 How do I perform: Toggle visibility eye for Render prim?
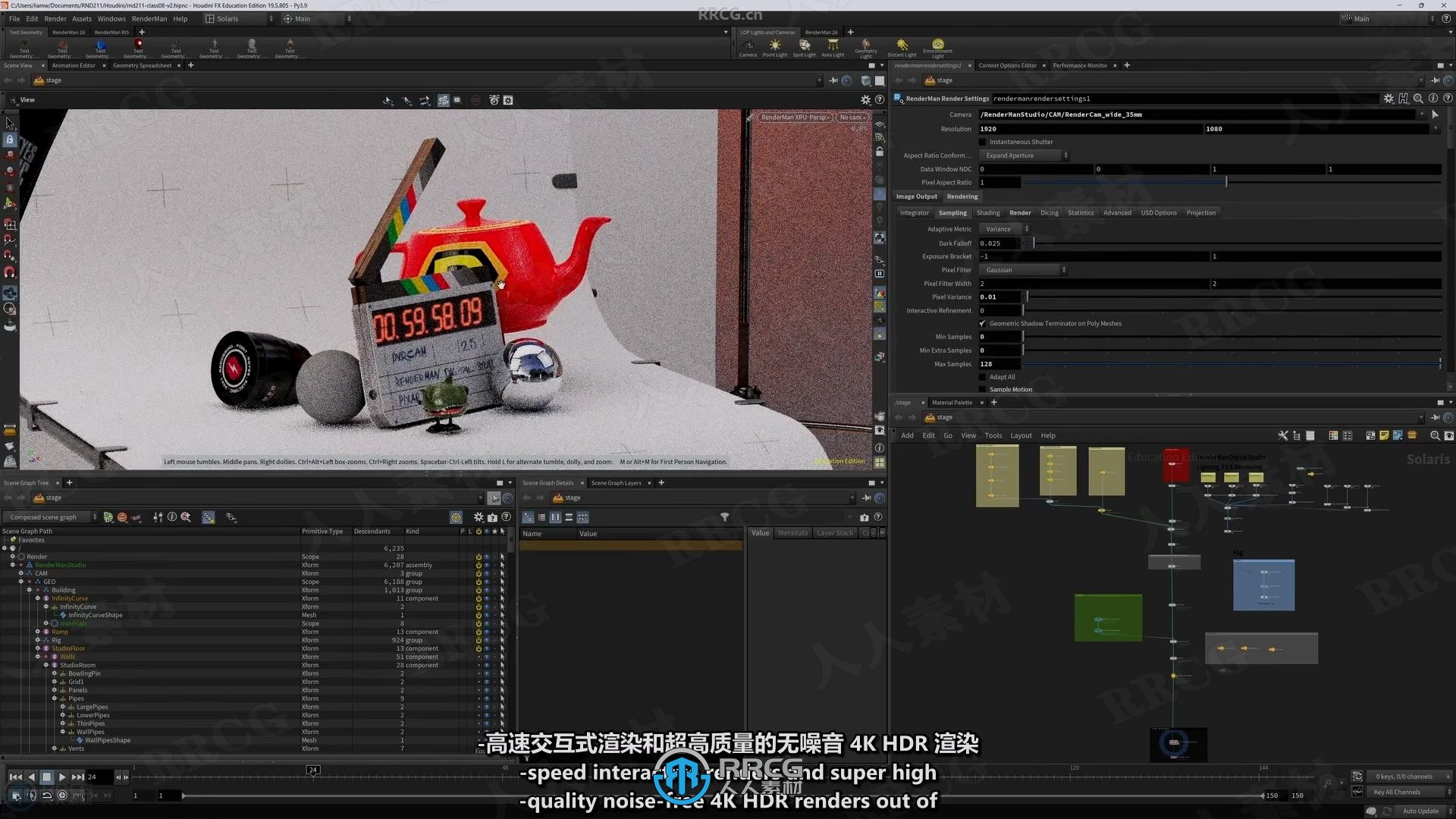[x=487, y=557]
